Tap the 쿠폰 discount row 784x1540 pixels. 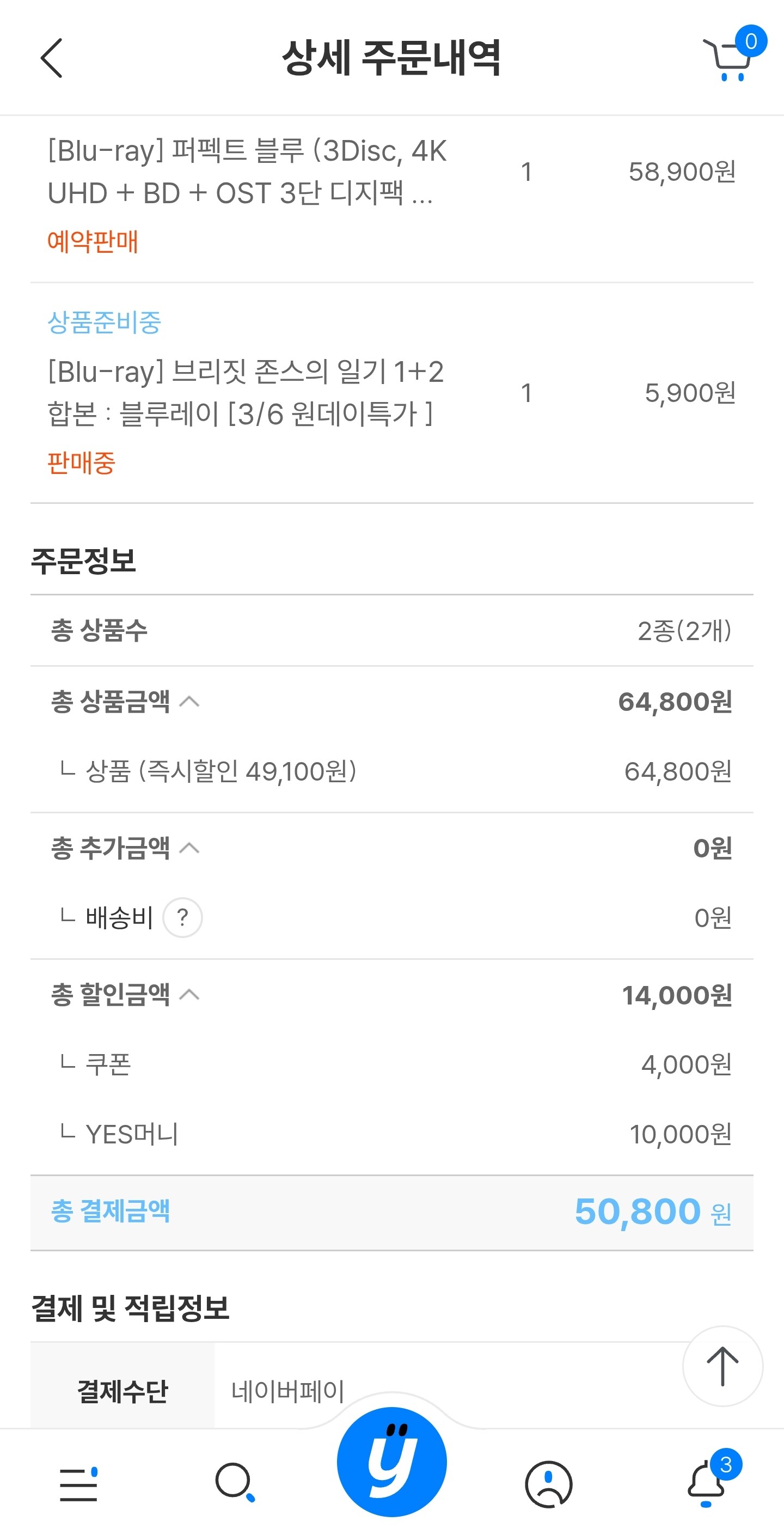click(x=392, y=1065)
